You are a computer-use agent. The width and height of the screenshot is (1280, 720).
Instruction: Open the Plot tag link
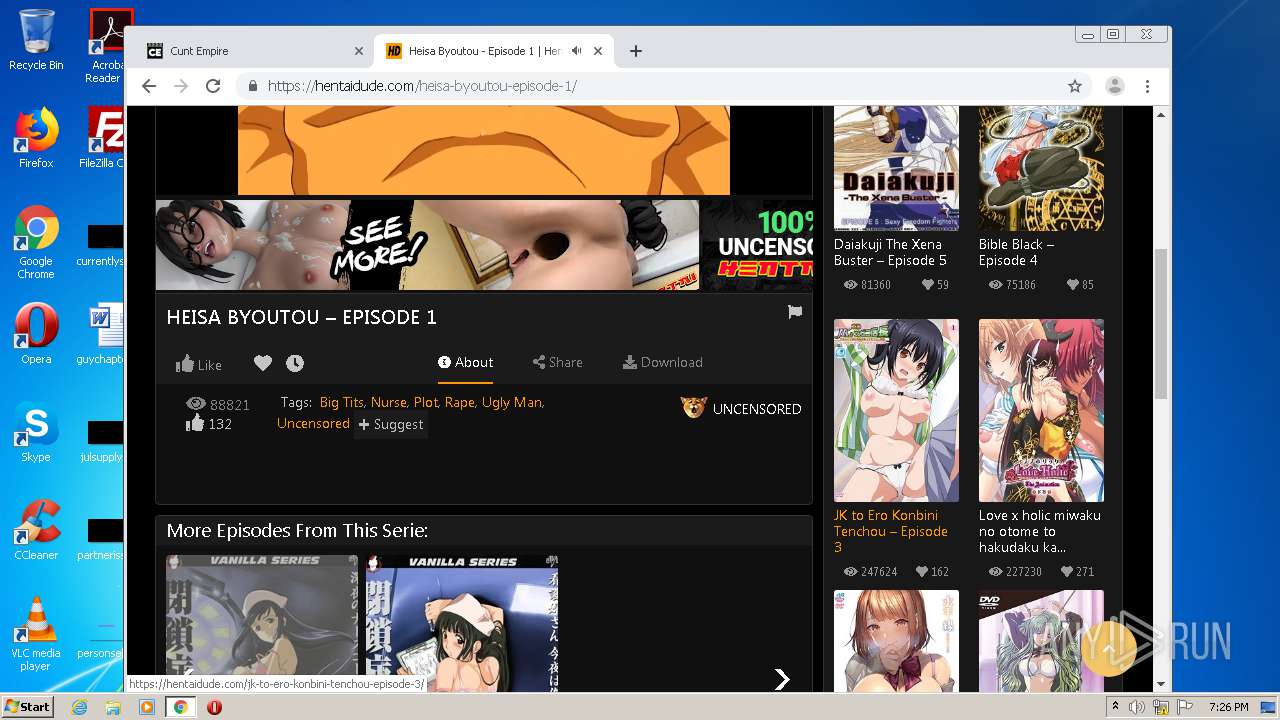pyautogui.click(x=426, y=402)
